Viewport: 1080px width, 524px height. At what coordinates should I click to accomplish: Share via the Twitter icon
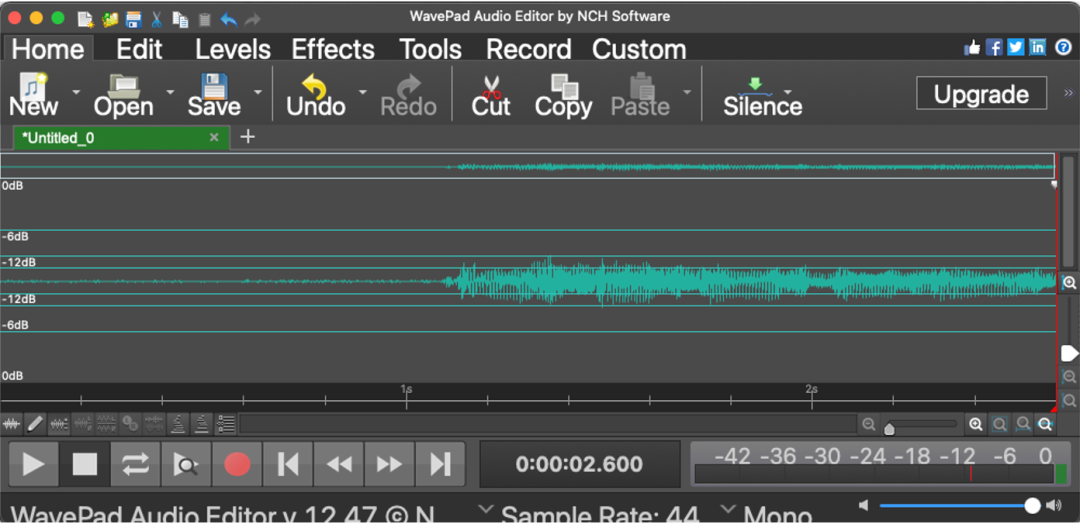coord(1015,48)
